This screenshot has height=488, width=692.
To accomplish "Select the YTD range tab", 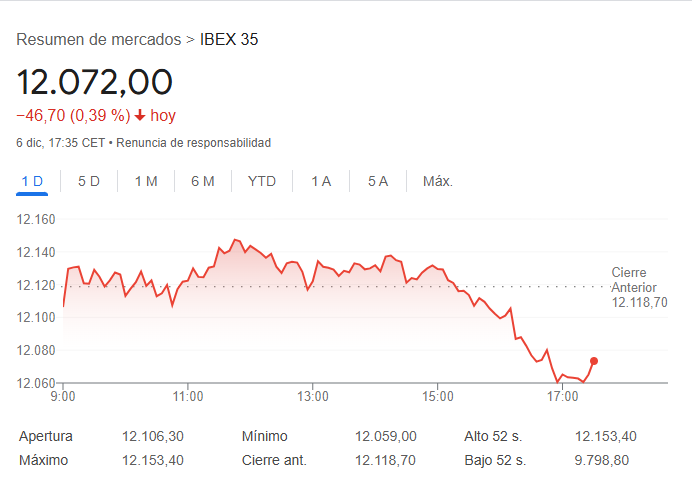I will pyautogui.click(x=262, y=181).
